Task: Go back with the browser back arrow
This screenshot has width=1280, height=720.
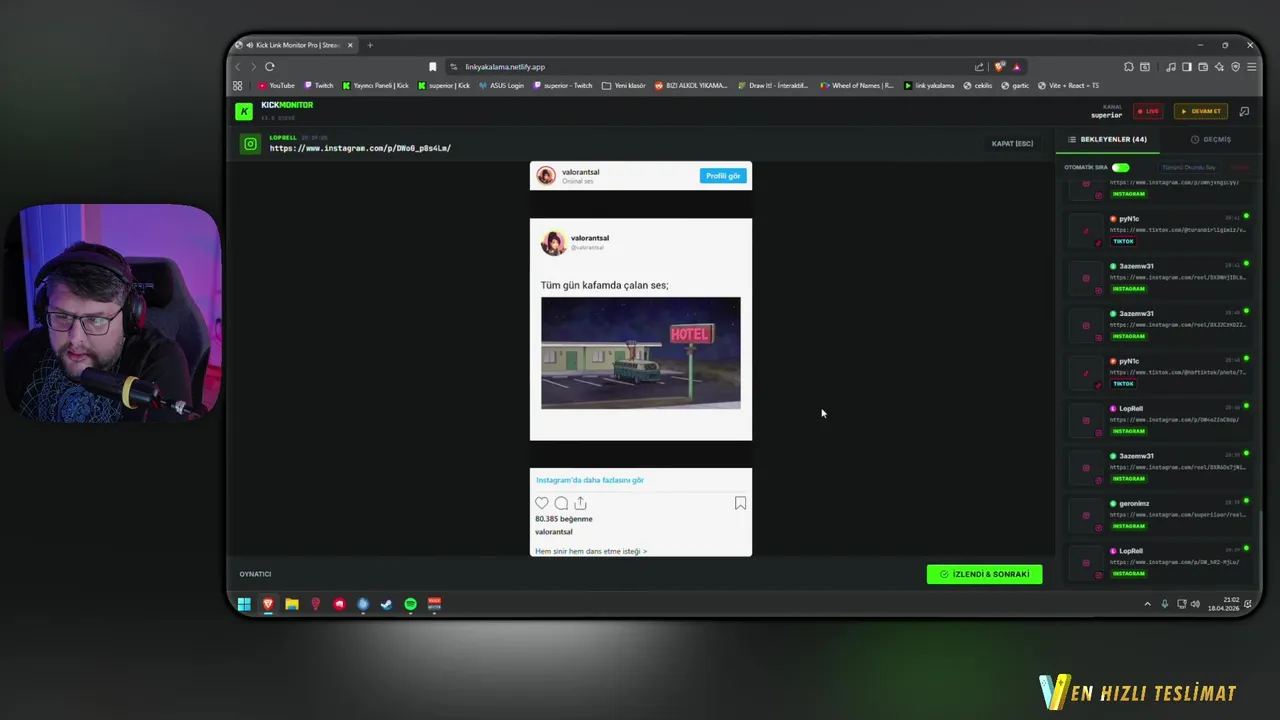Action: coord(238,67)
